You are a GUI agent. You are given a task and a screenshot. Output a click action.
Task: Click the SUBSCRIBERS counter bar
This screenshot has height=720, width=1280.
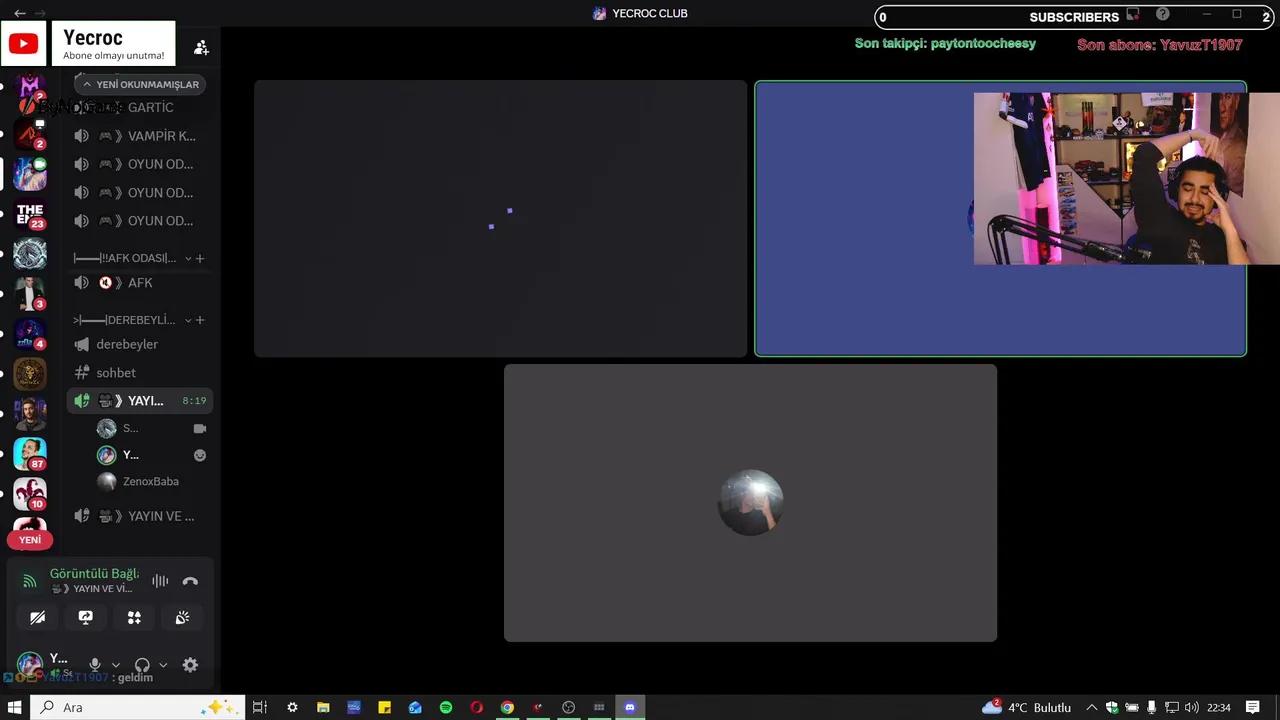pyautogui.click(x=1075, y=17)
